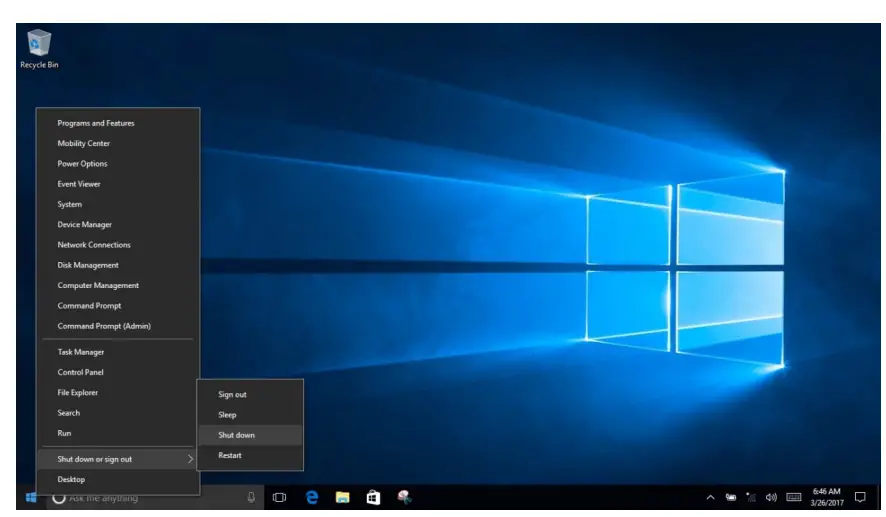Image resolution: width=886 pixels, height=517 pixels.
Task: Open Task Manager from the menu
Action: tap(118, 352)
